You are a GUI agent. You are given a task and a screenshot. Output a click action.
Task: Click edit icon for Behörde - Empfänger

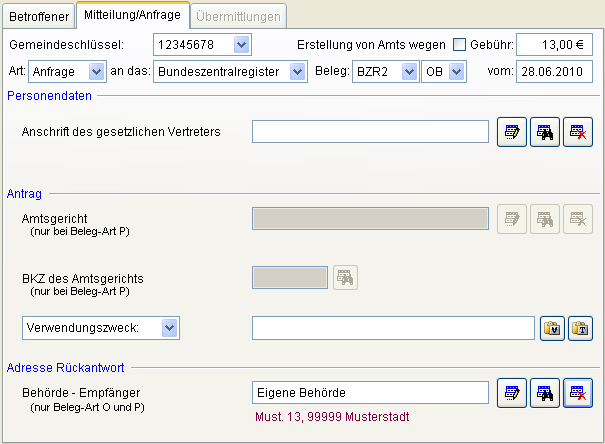pyautogui.click(x=512, y=393)
